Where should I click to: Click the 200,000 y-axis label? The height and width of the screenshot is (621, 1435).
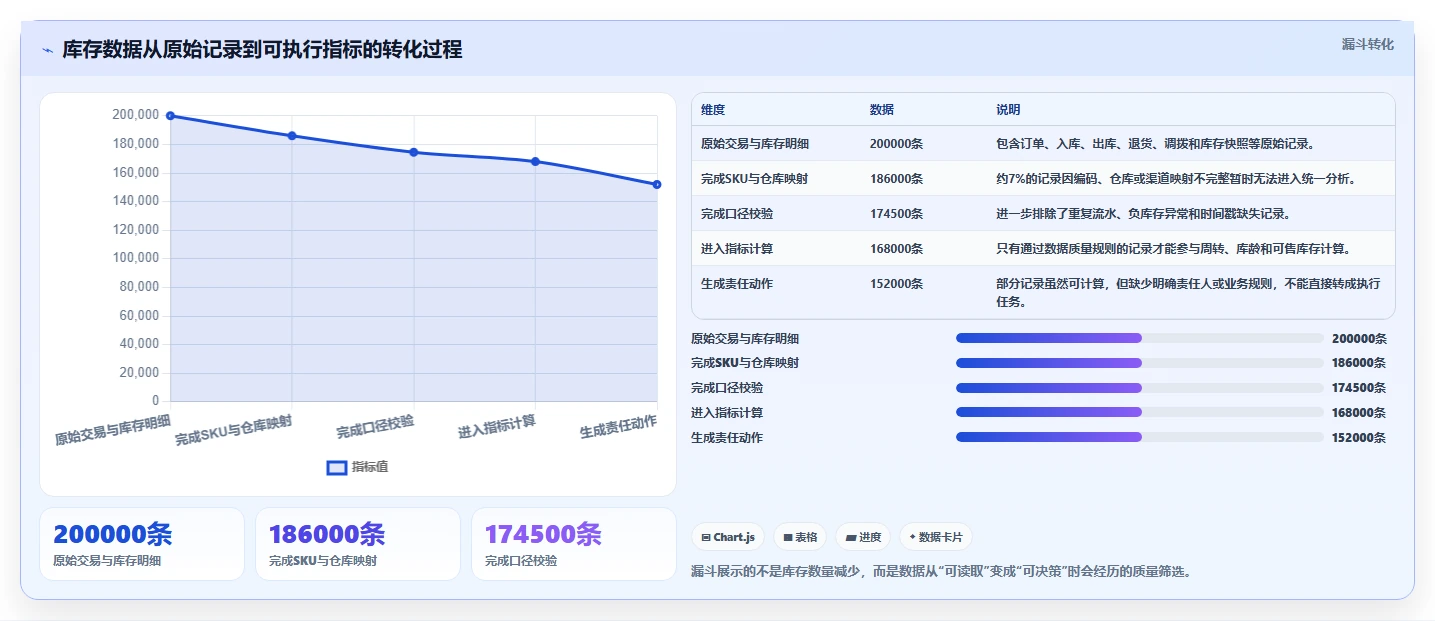click(x=136, y=115)
